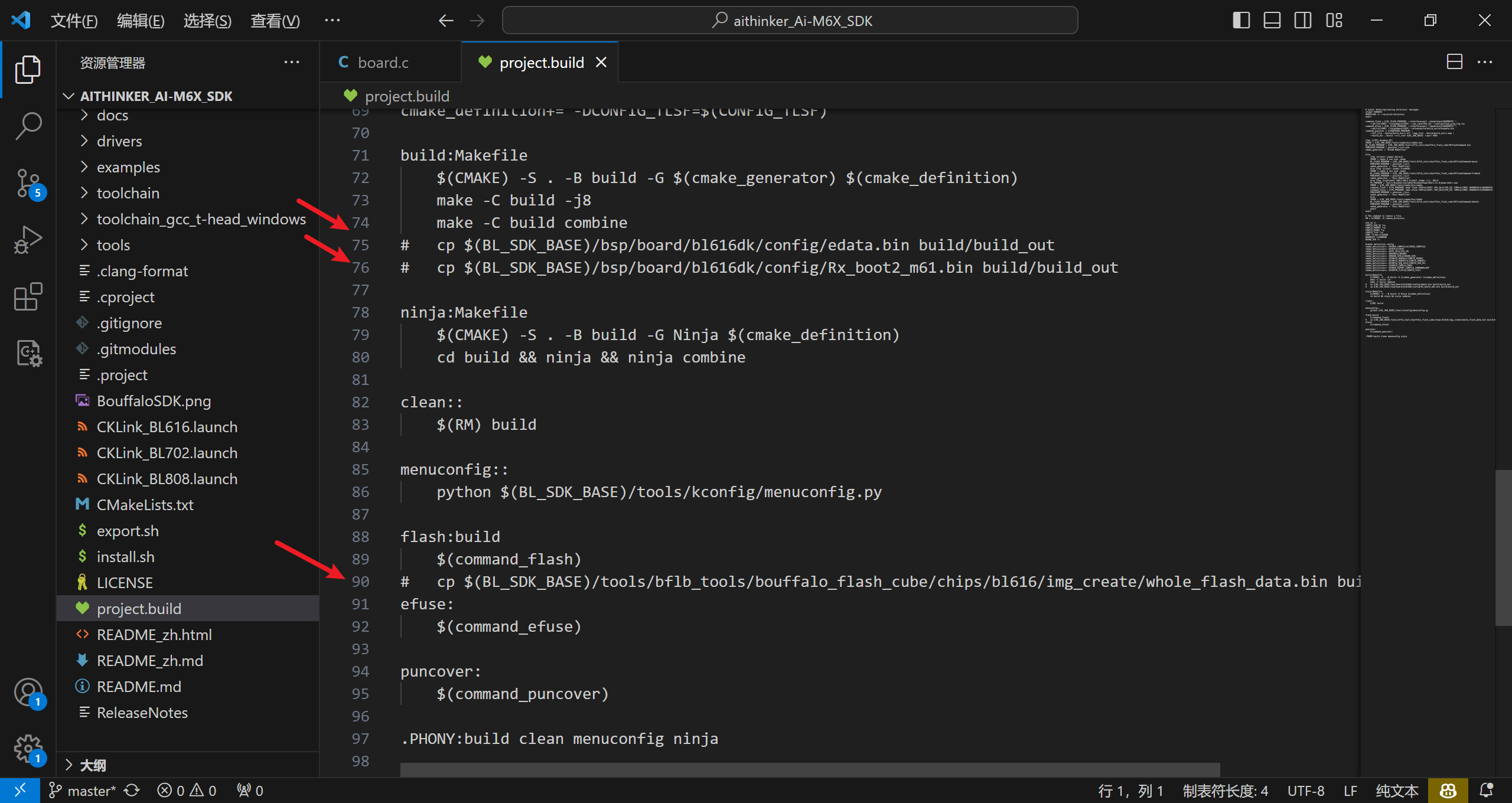Click the command center search field
The image size is (1512, 803).
[x=790, y=21]
